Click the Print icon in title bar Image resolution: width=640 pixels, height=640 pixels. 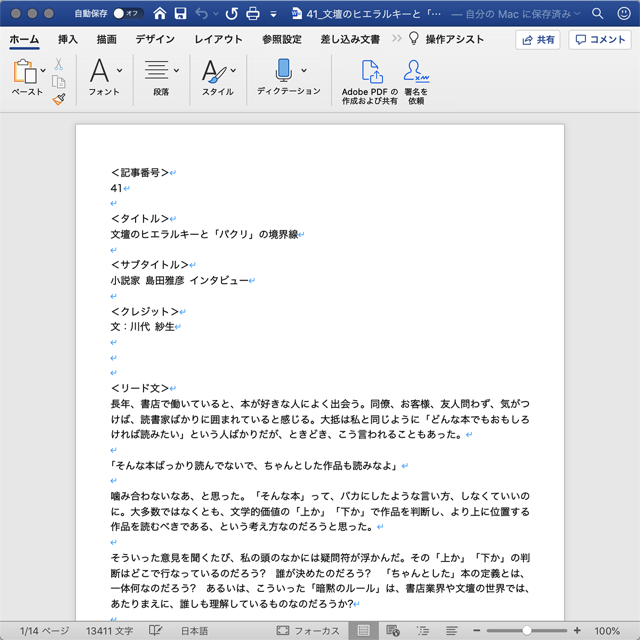[253, 14]
